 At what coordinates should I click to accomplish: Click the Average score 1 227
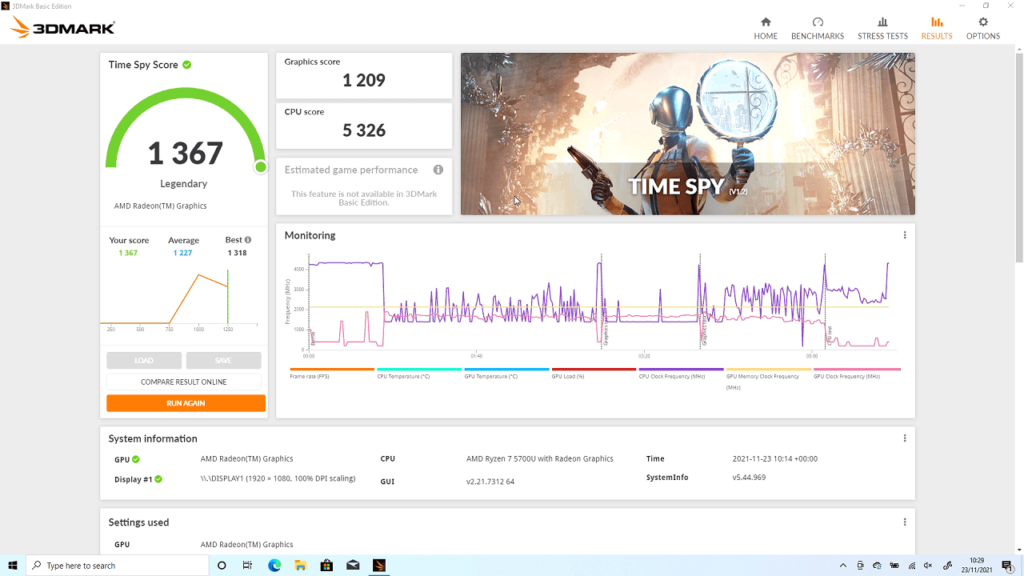[182, 253]
